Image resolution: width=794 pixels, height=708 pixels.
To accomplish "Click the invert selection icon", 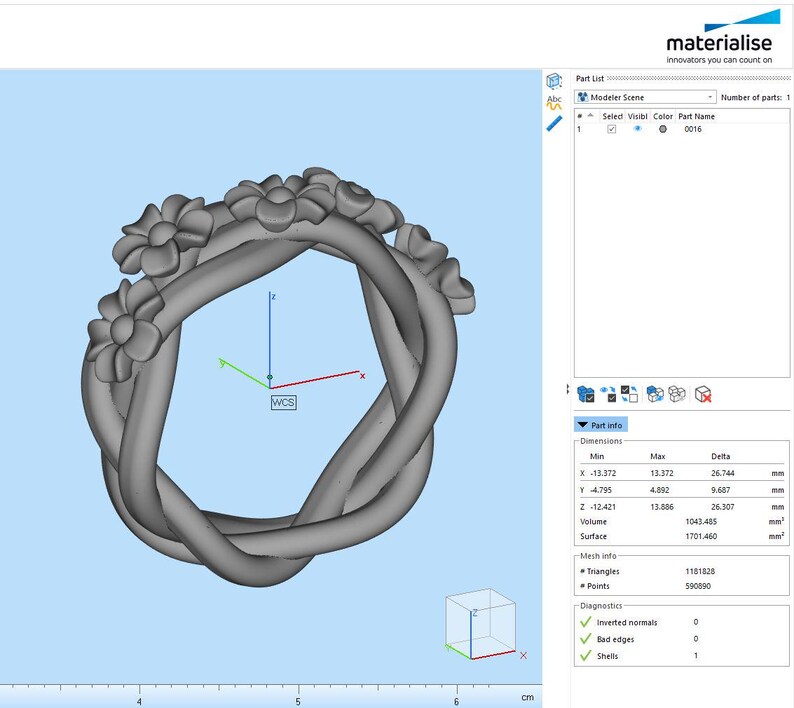I will pos(629,394).
